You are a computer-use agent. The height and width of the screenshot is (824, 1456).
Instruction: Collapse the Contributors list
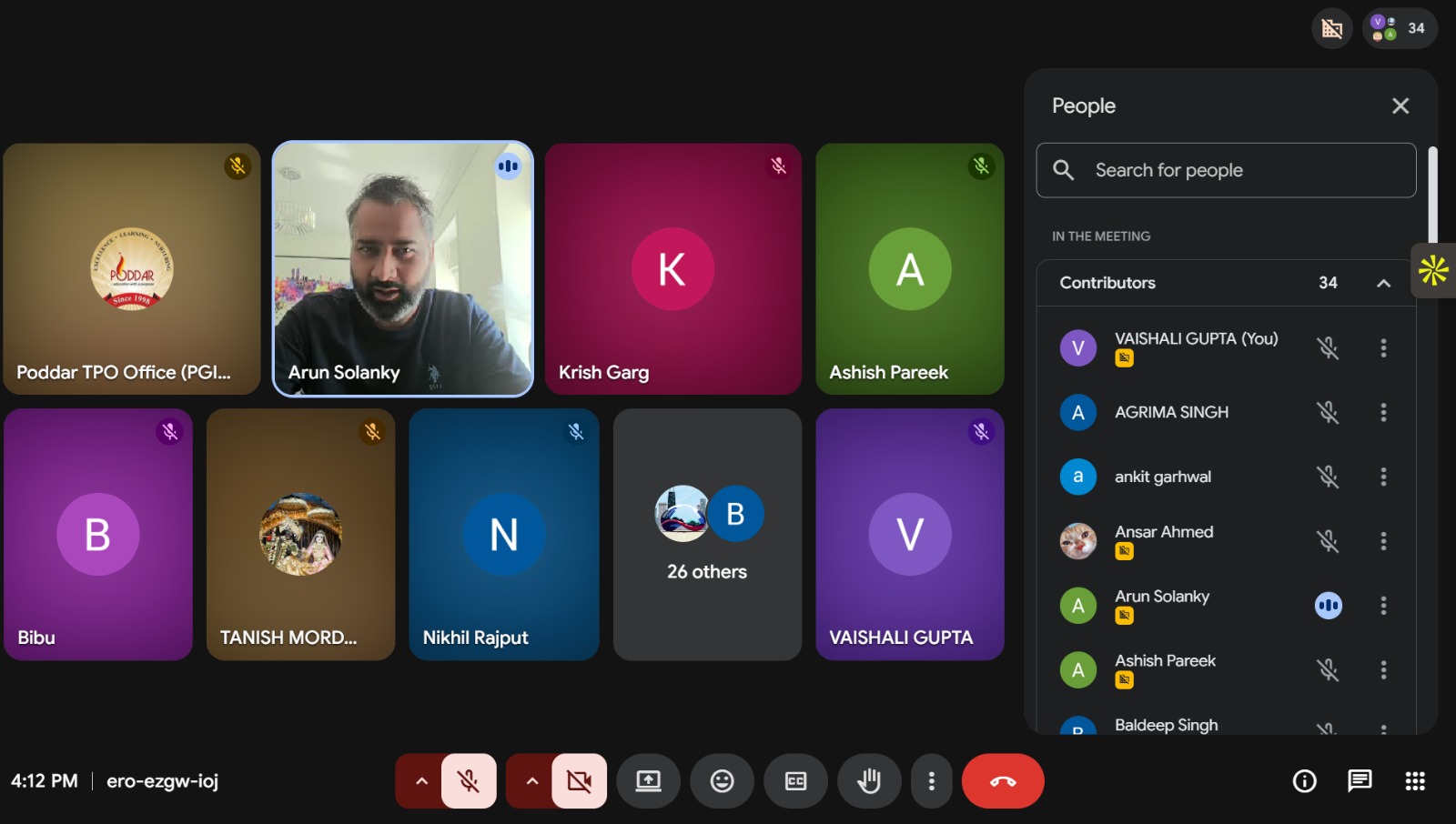[1383, 283]
